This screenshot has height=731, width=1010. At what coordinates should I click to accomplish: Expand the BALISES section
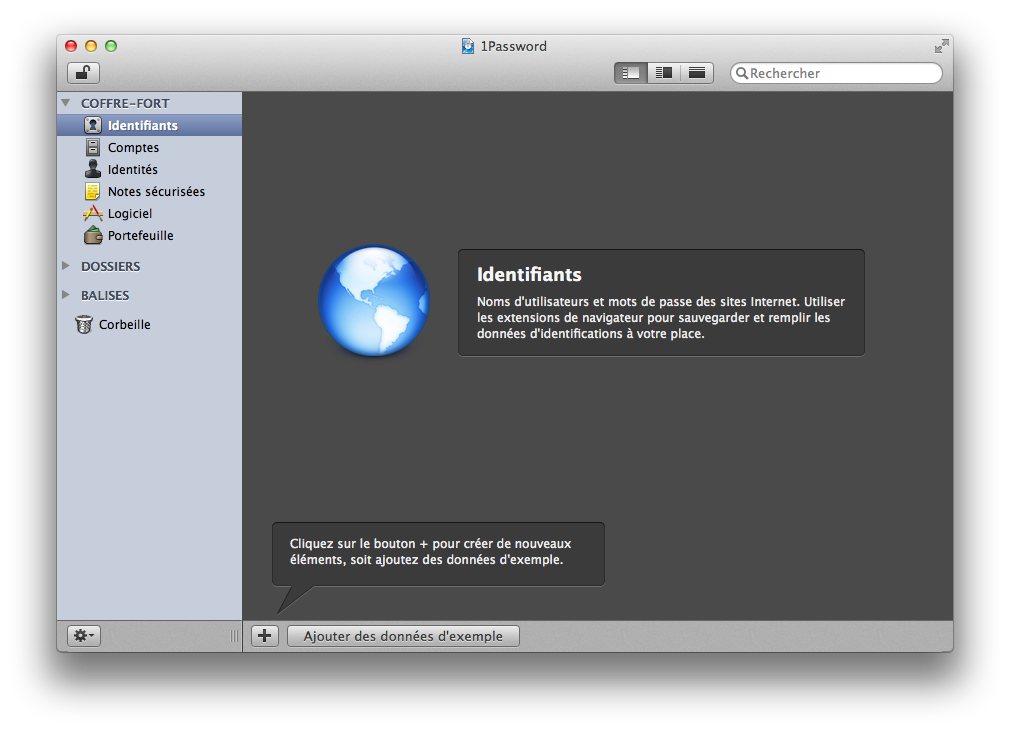tap(66, 295)
